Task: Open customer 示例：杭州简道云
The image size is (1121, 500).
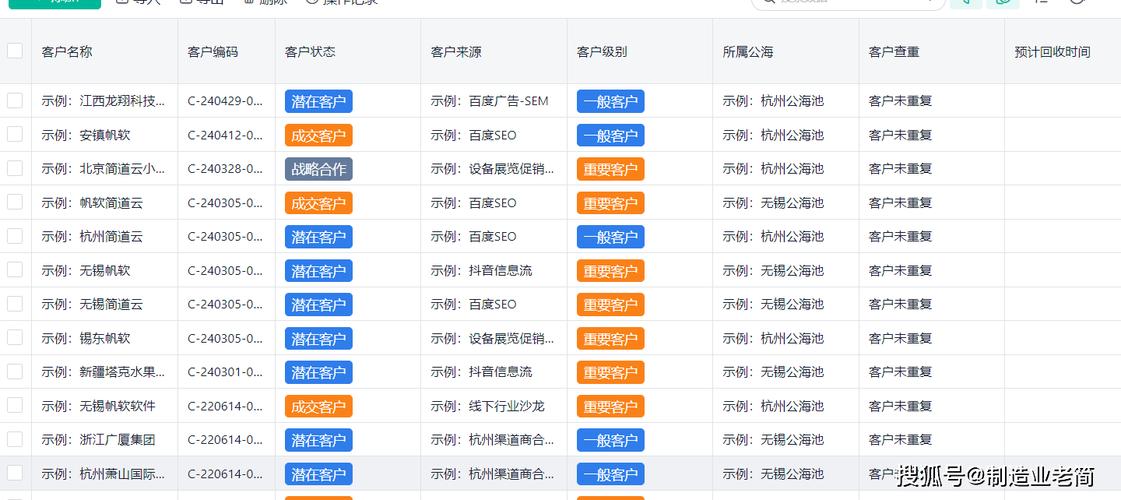Action: point(92,237)
